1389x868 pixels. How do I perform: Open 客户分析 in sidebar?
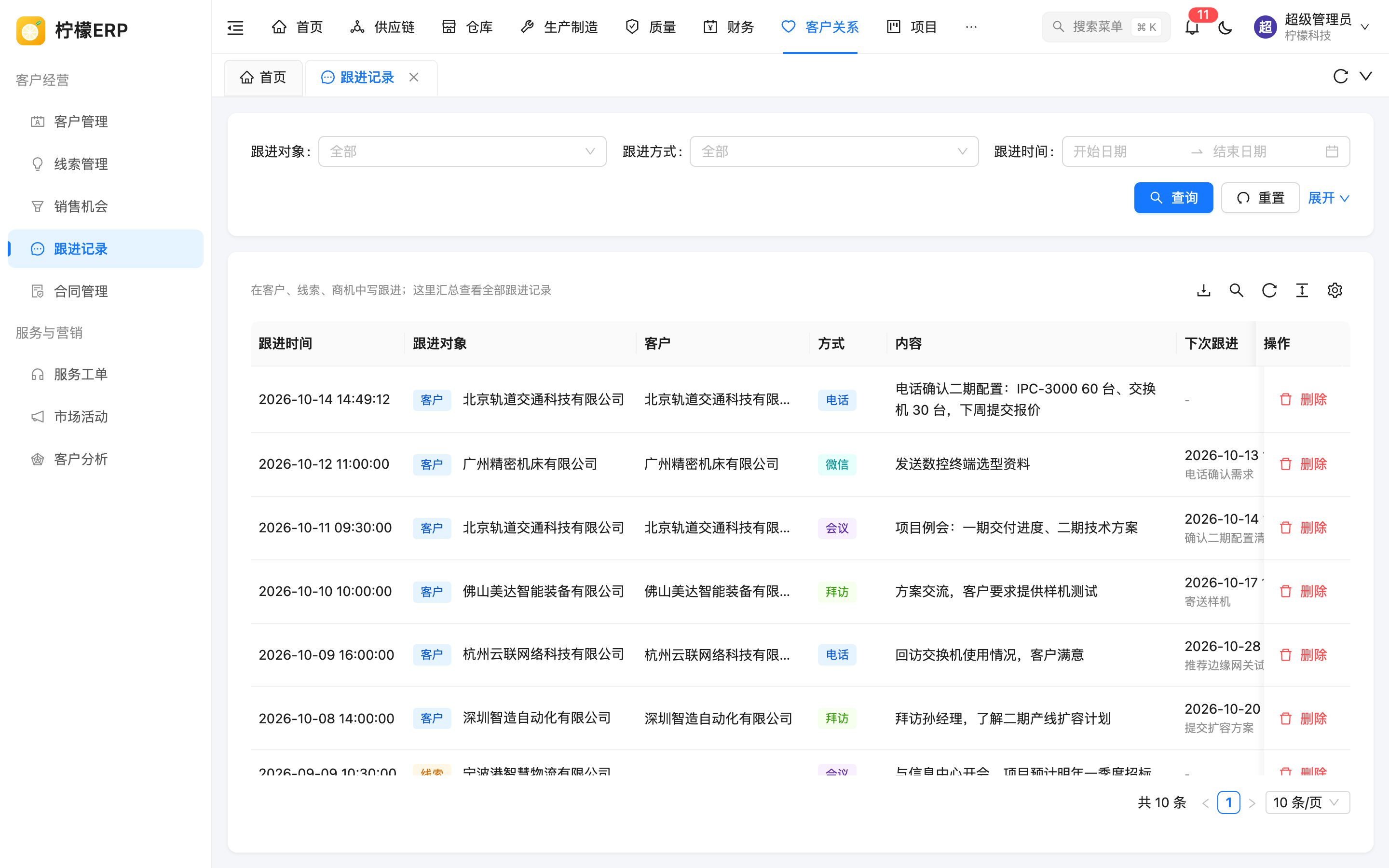pyautogui.click(x=106, y=459)
